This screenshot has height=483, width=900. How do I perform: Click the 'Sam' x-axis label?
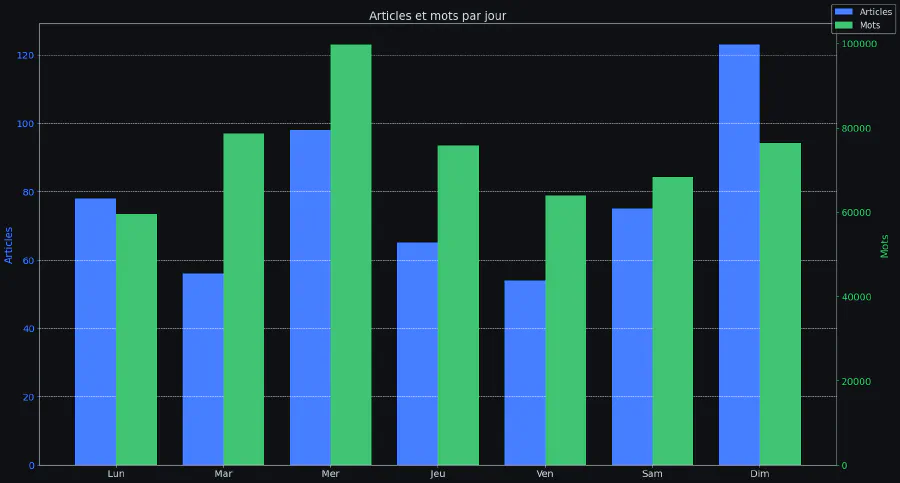click(x=652, y=473)
